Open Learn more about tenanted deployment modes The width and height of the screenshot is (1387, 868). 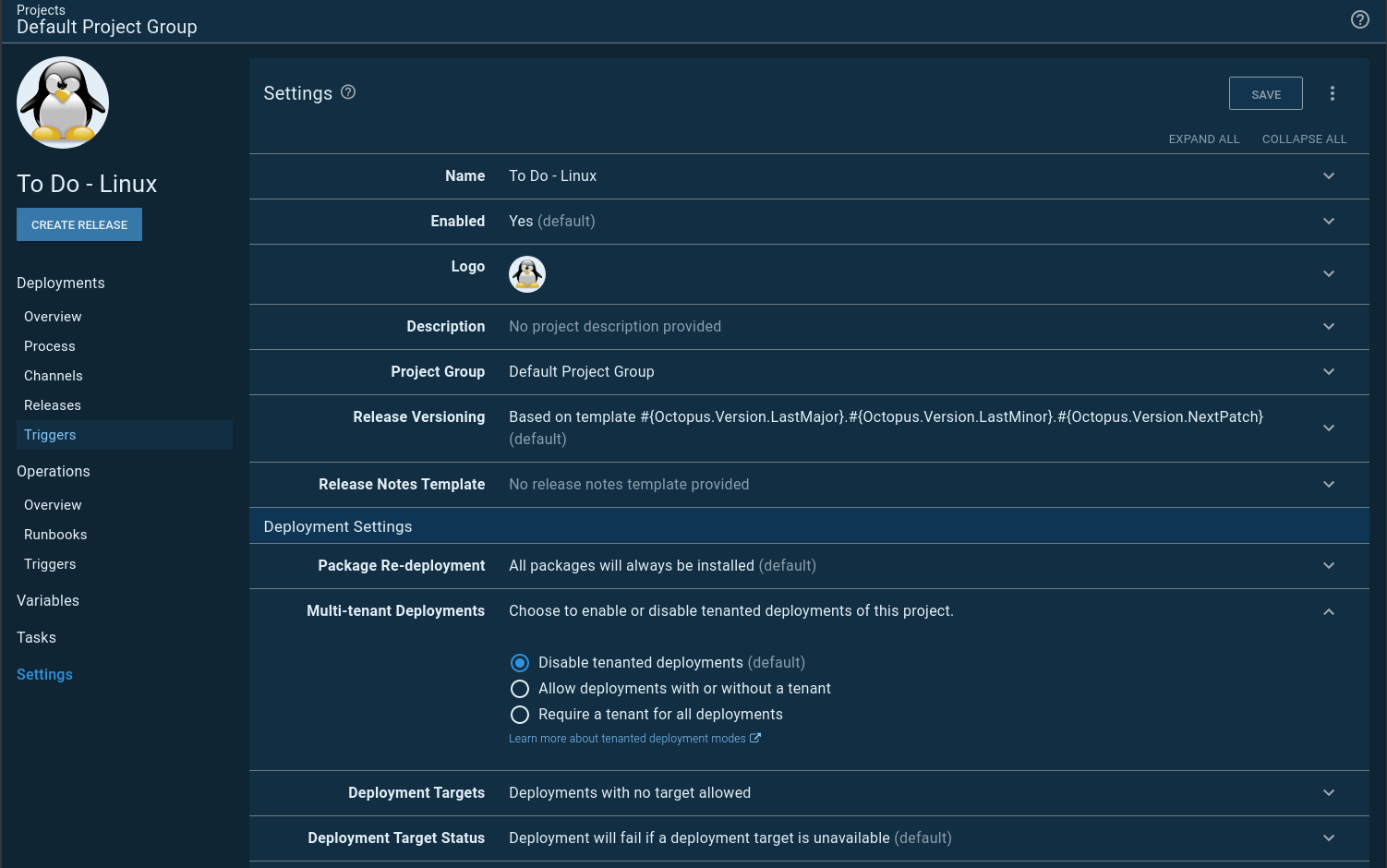[x=627, y=739]
